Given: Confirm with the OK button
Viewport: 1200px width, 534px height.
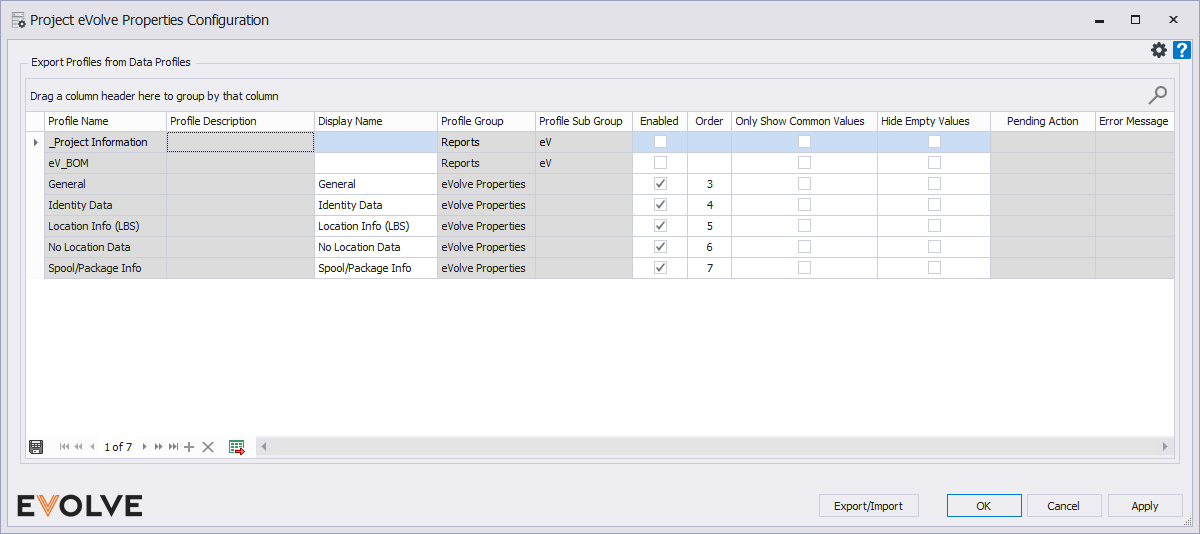Looking at the screenshot, I should 984,506.
